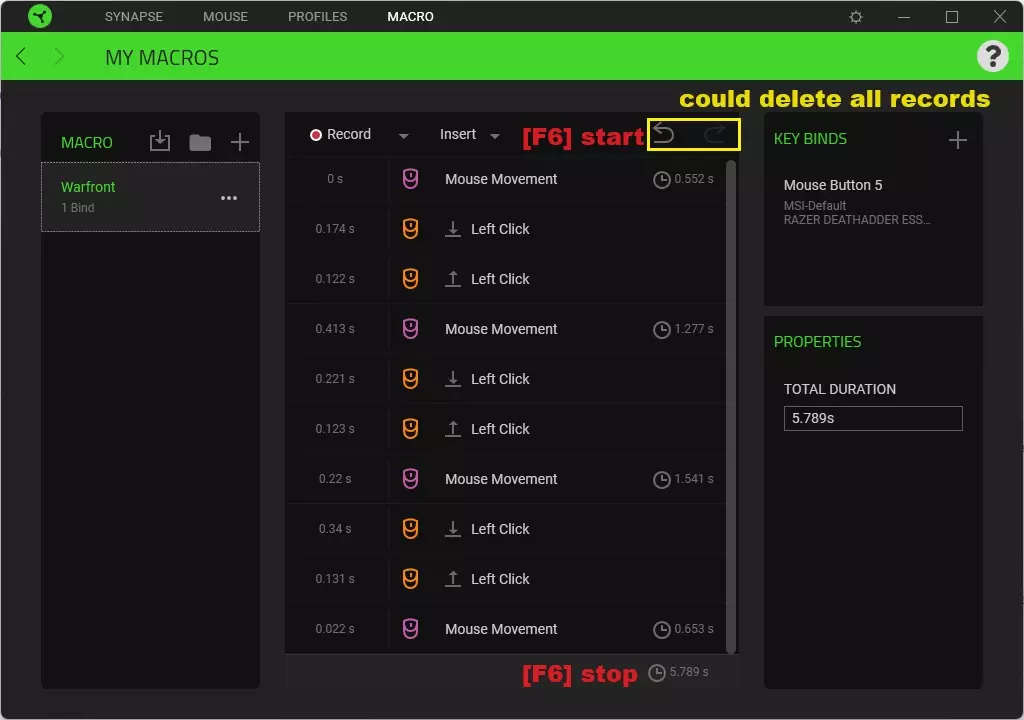Switch to the PROFILES tab

pos(317,16)
